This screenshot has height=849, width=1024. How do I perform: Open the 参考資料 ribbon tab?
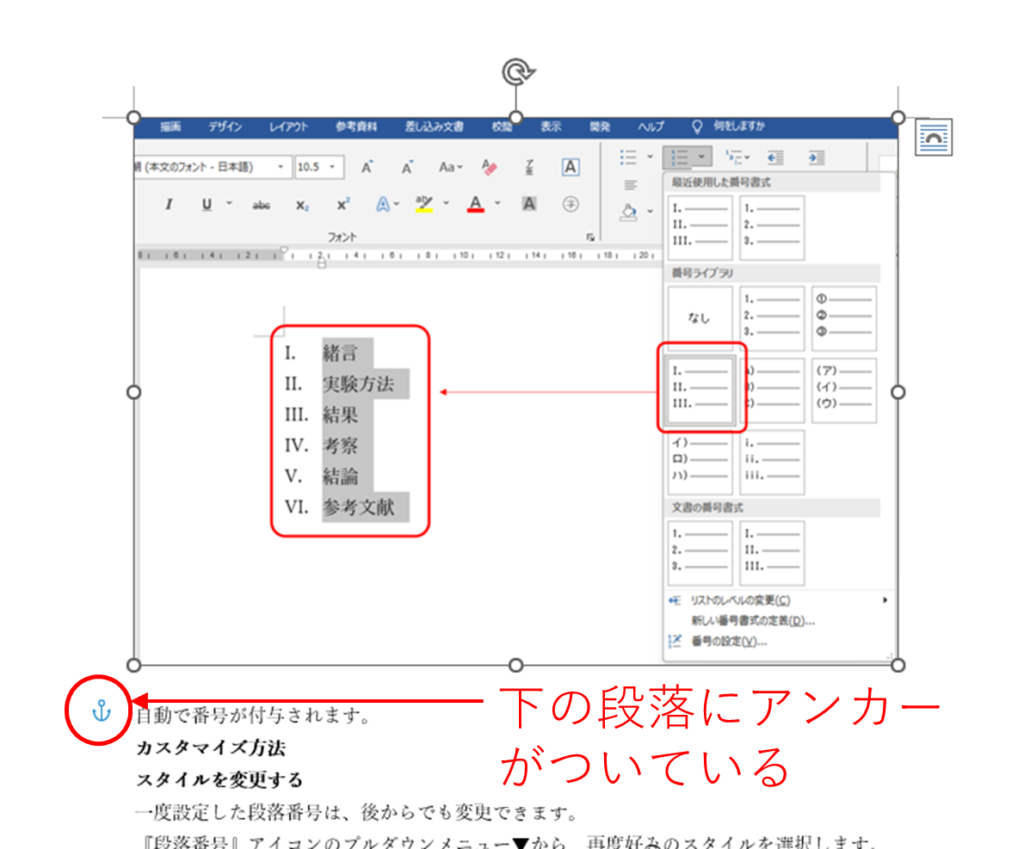pos(356,127)
